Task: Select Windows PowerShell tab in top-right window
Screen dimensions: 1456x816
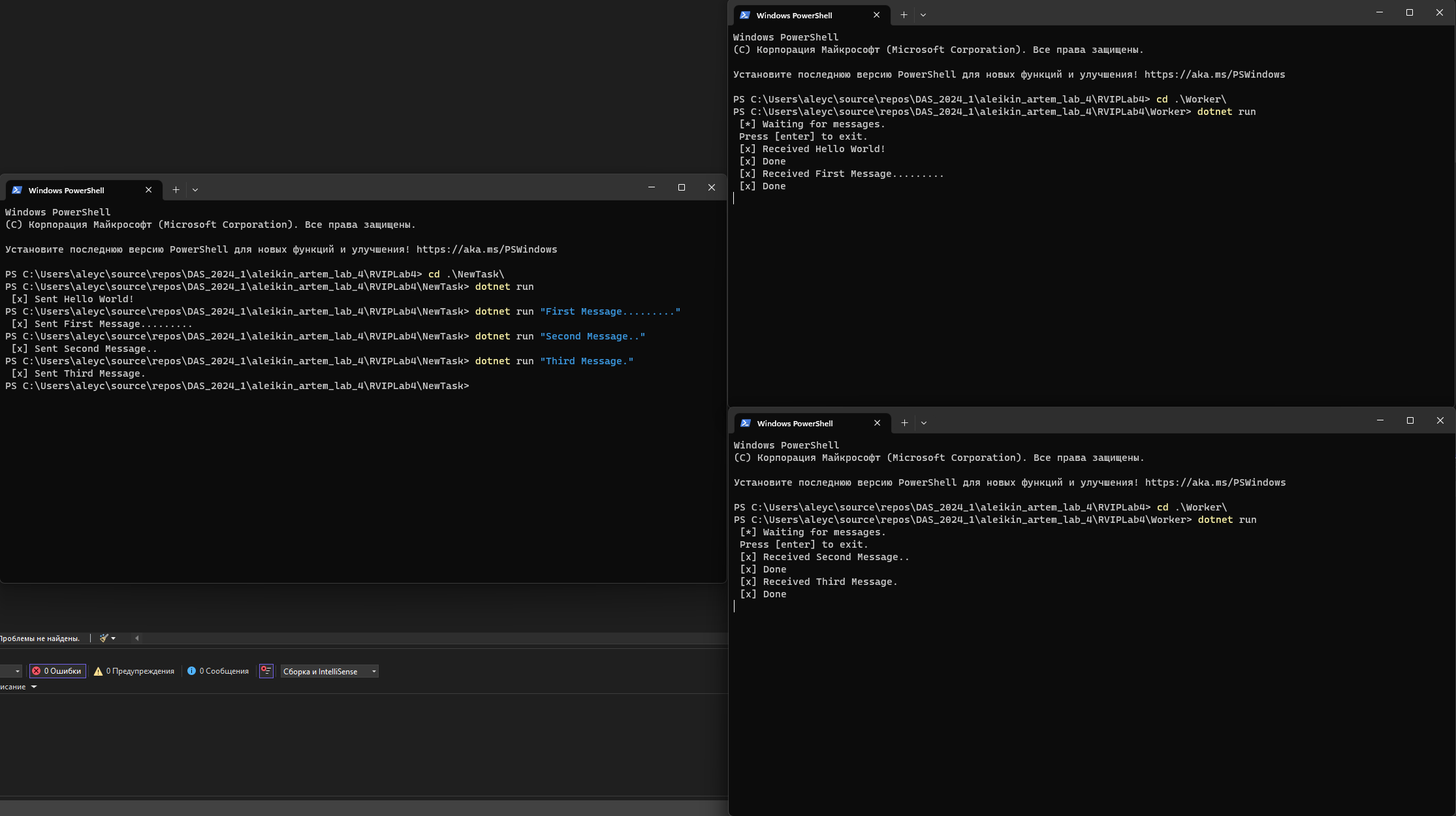Action: [x=812, y=15]
